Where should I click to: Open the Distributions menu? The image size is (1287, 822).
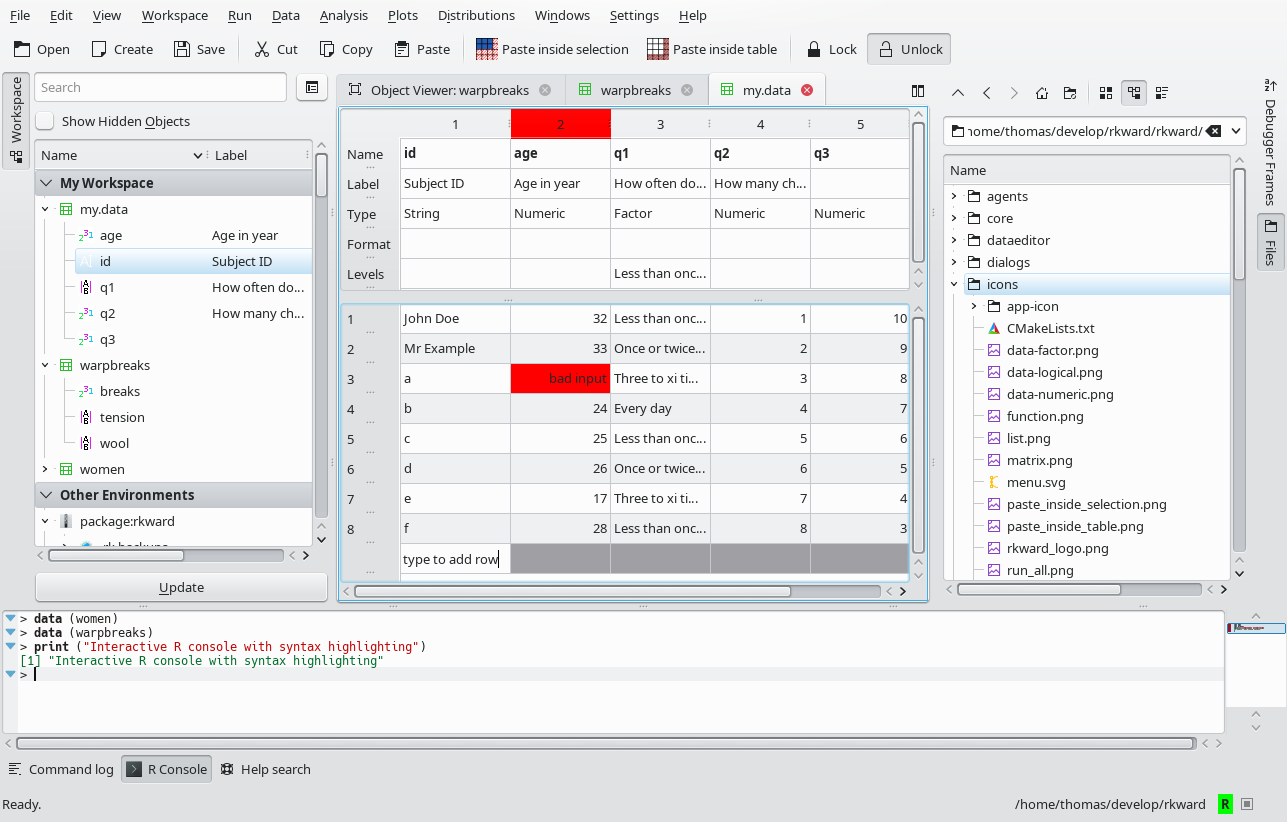pyautogui.click(x=476, y=15)
